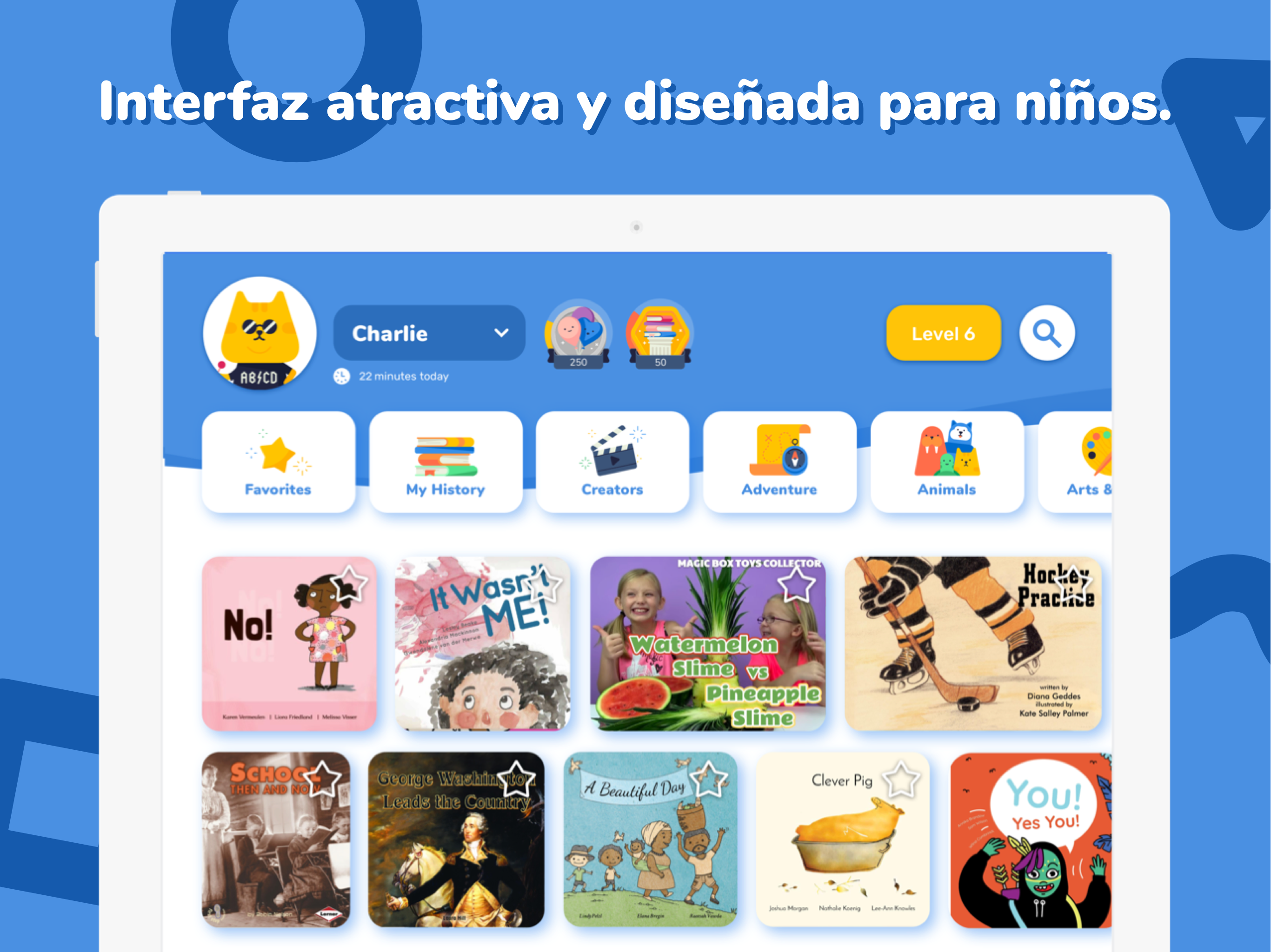Toggle favorite star on Watermelon Slime video

[x=796, y=584]
